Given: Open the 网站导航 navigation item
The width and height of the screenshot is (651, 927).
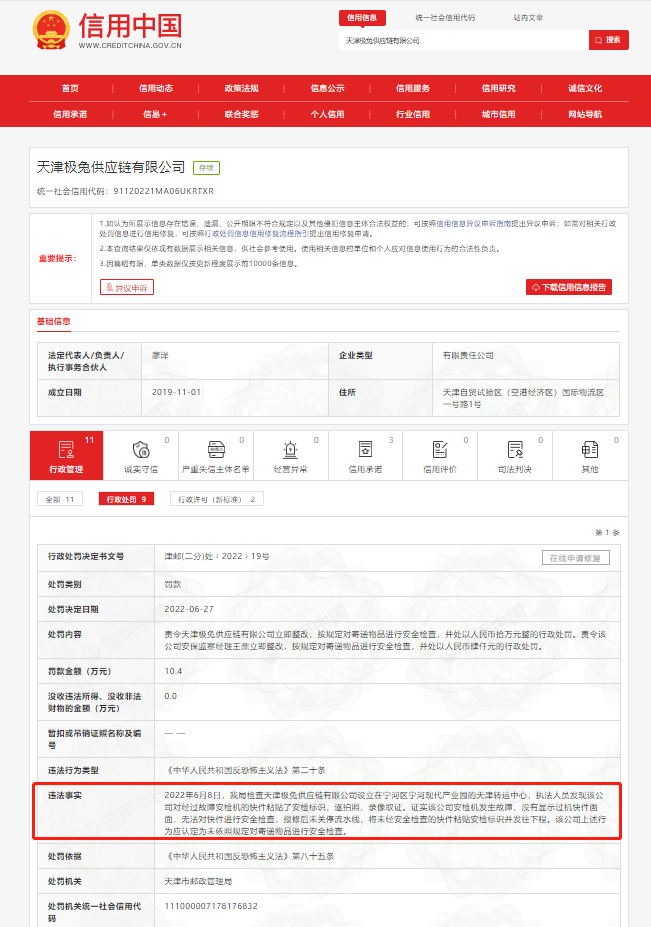Looking at the screenshot, I should [x=585, y=114].
